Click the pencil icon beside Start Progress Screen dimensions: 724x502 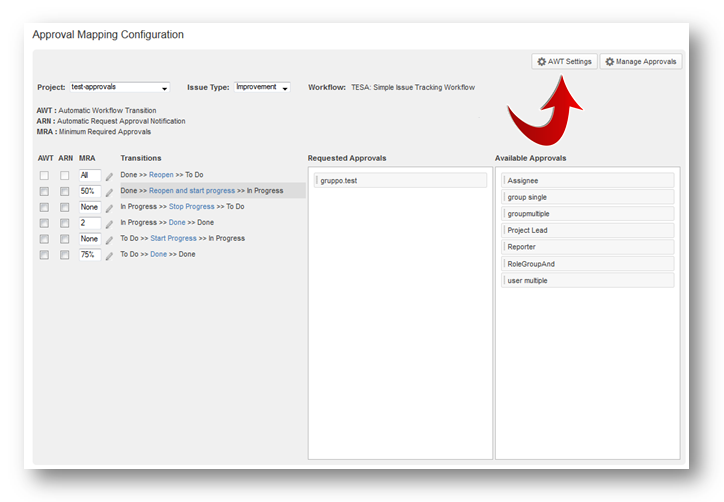(x=110, y=240)
